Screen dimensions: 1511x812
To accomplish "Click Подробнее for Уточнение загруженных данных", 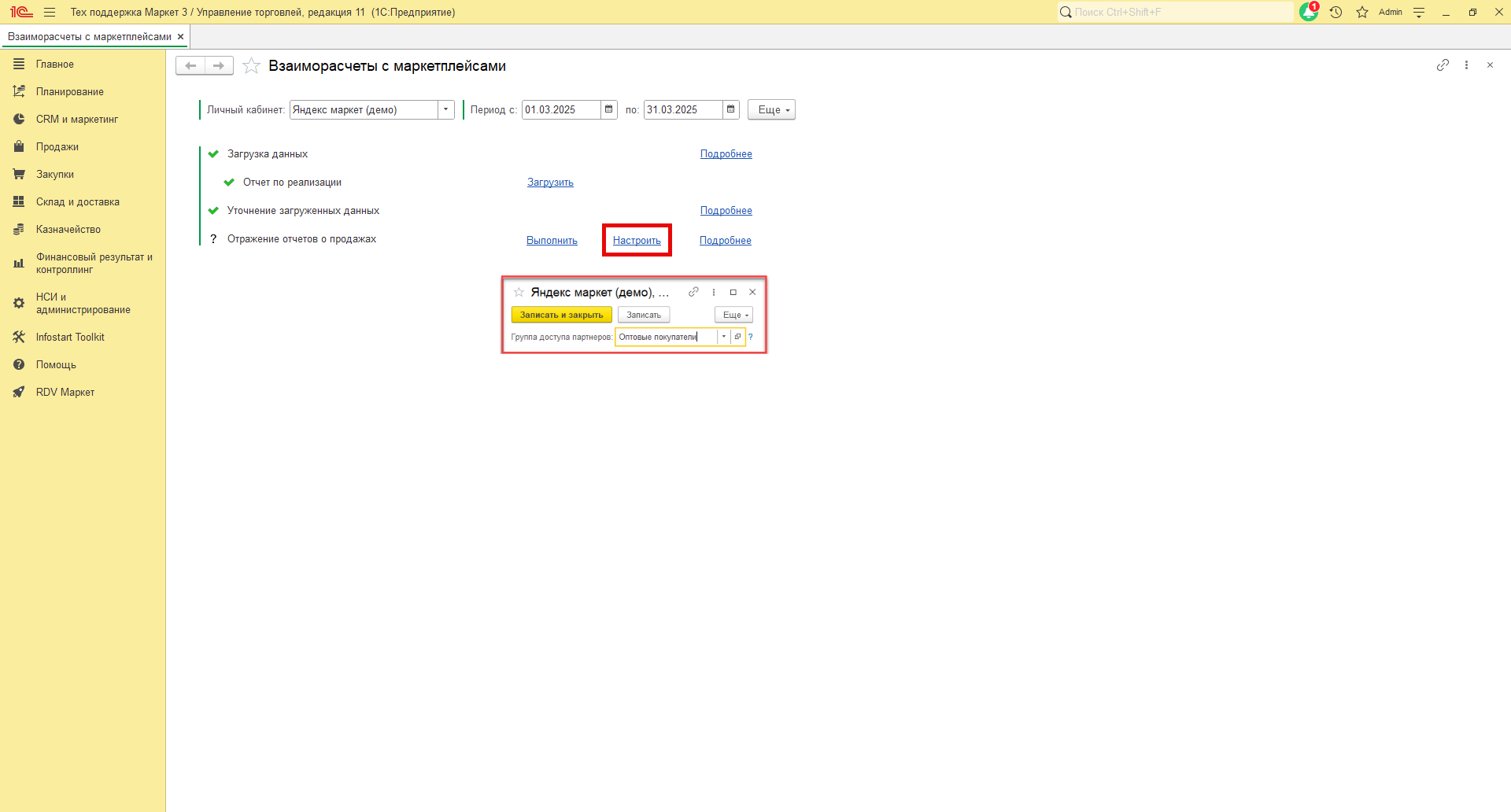I will [726, 210].
